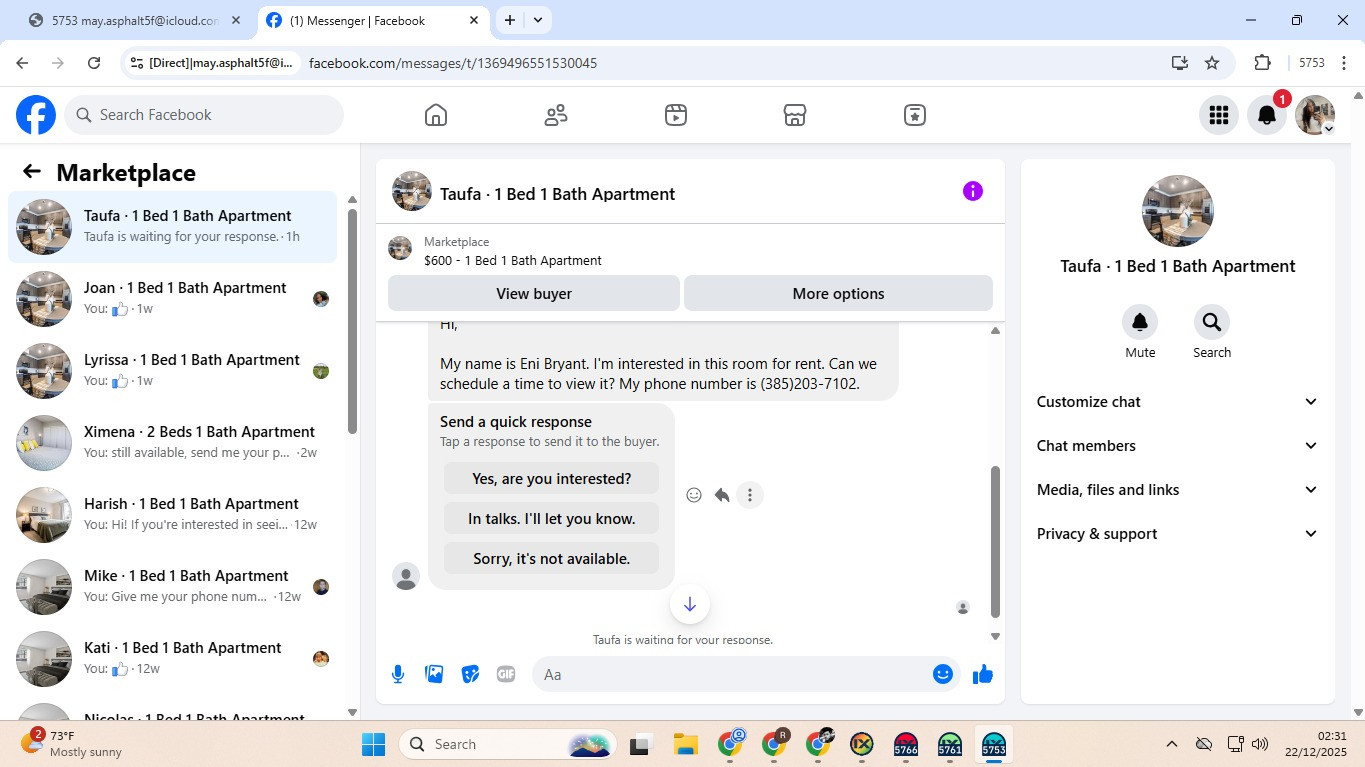This screenshot has width=1365, height=767.
Task: Open emoji picker in message box
Action: 942,674
